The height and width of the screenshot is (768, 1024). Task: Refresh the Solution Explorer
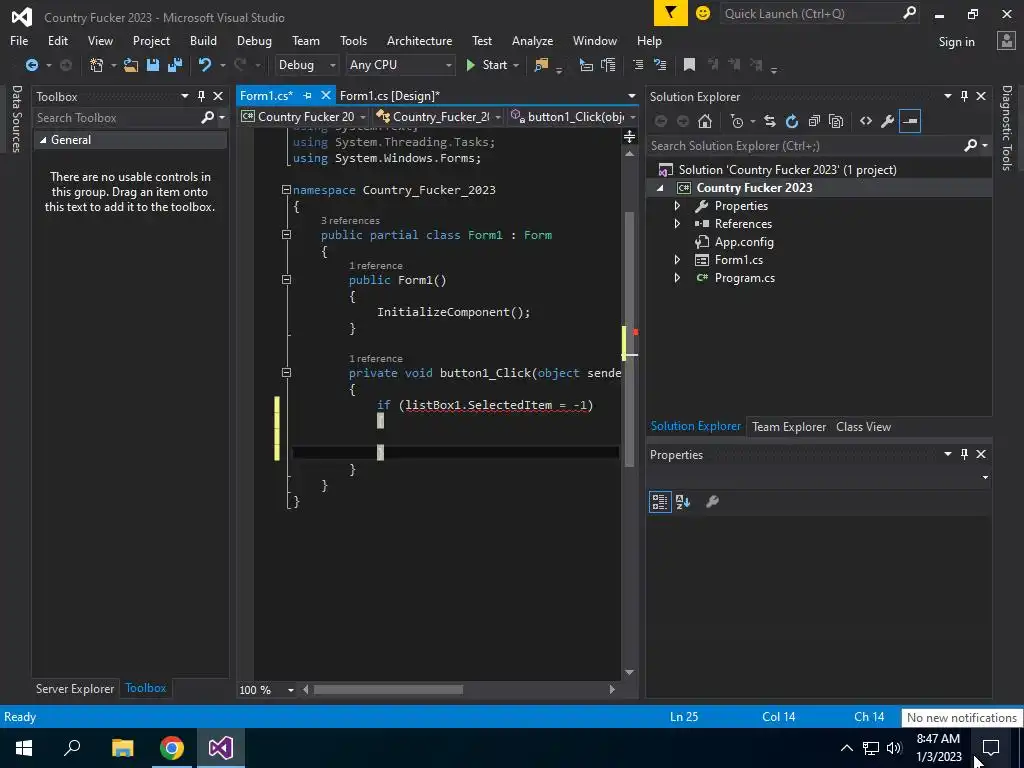pyautogui.click(x=792, y=121)
